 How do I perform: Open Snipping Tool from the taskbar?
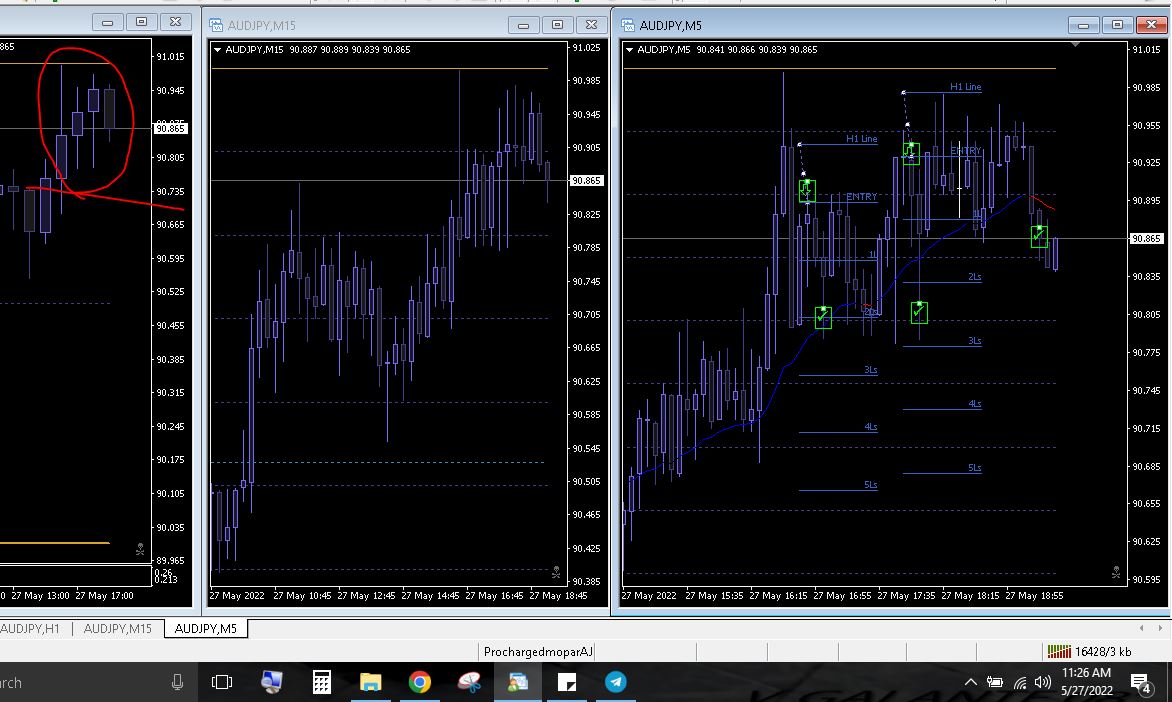[469, 682]
